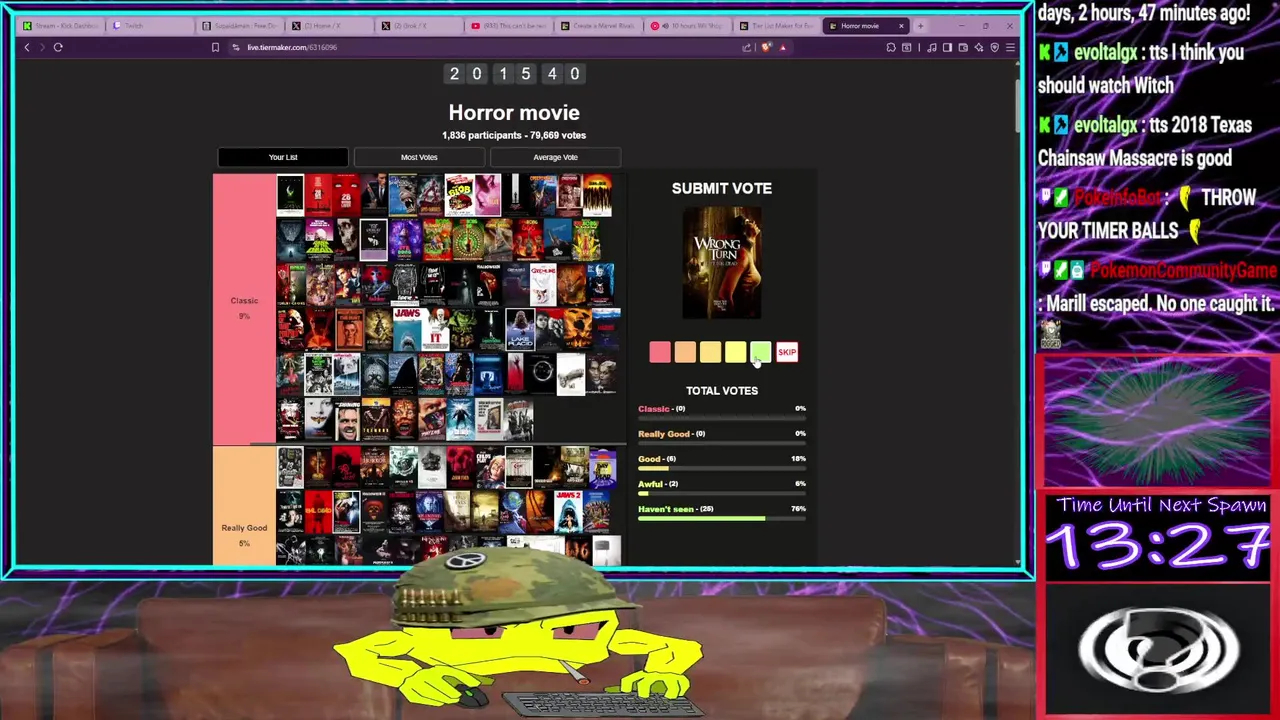
Task: Click the SKIP vote button
Action: tap(787, 352)
